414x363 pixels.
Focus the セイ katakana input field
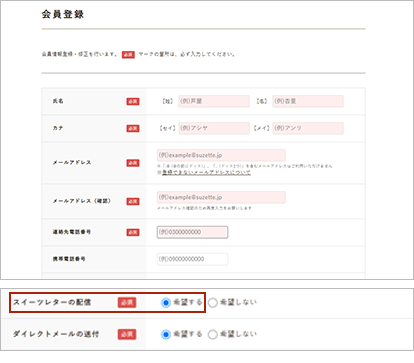(214, 128)
